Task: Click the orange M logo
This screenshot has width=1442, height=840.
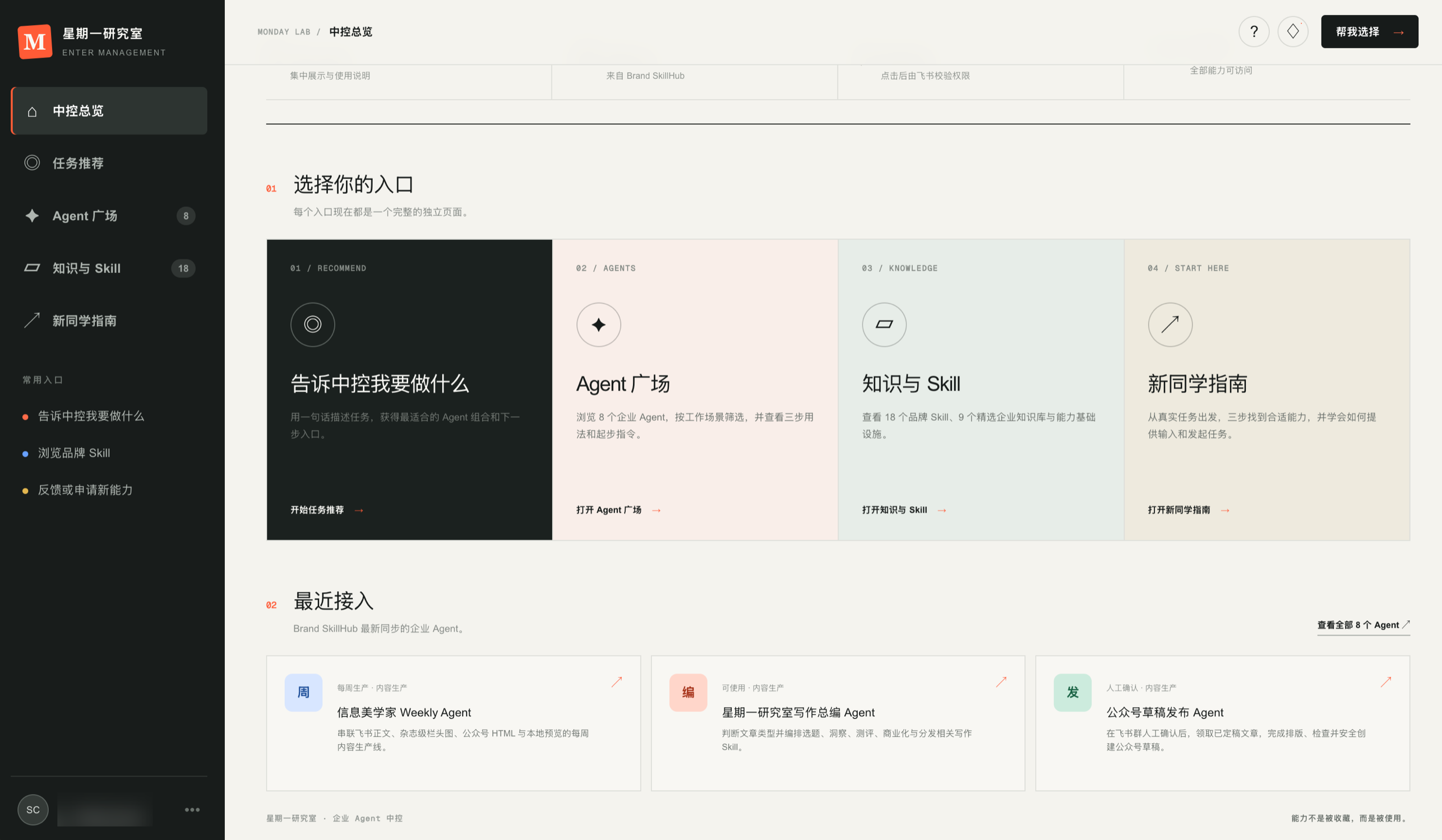Action: pos(35,41)
